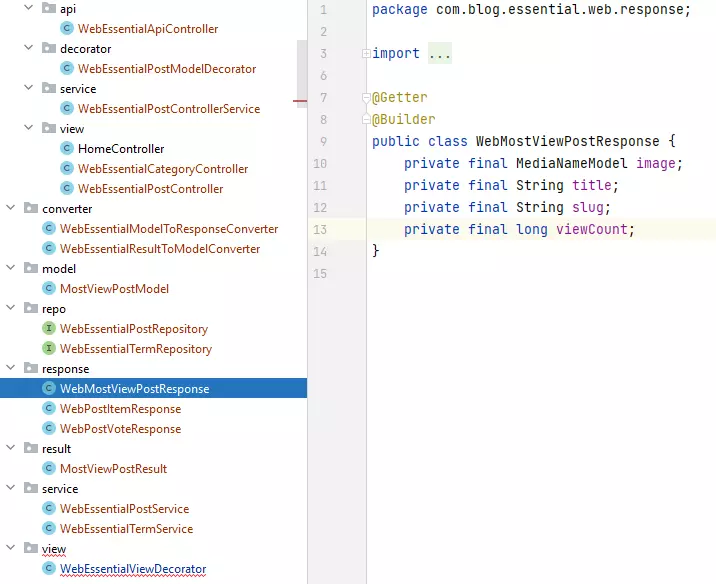Click the WebEssentialApiController class icon
Screen dimensions: 716x584
pos(67,29)
